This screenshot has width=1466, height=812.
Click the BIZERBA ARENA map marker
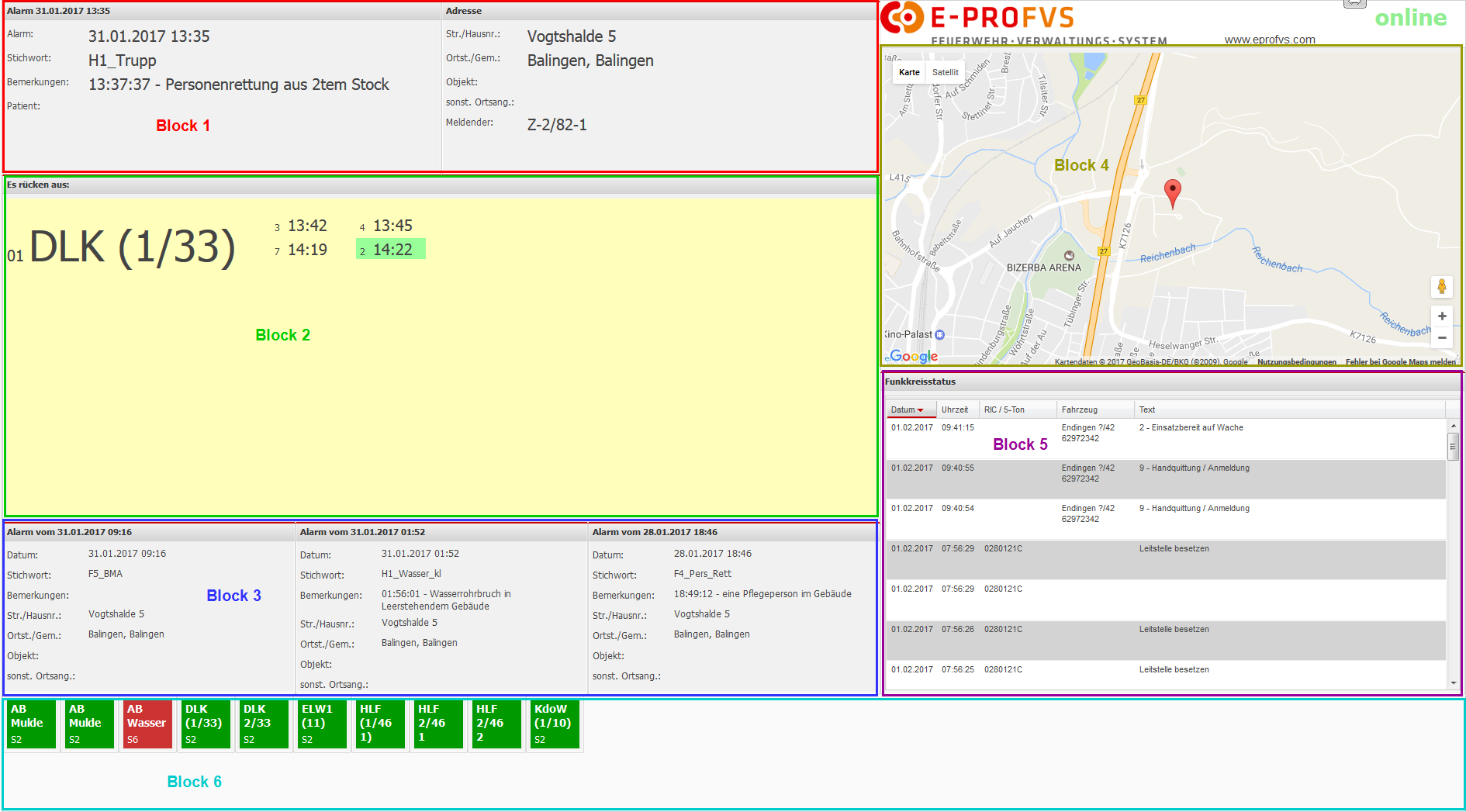[1069, 256]
